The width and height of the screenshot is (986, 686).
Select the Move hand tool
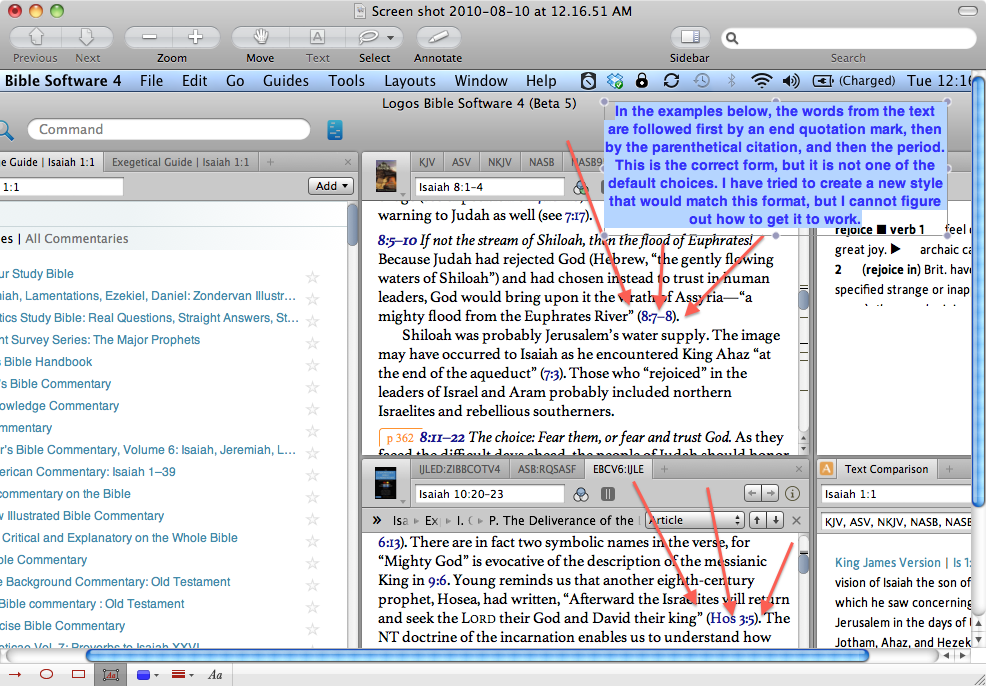tap(260, 38)
